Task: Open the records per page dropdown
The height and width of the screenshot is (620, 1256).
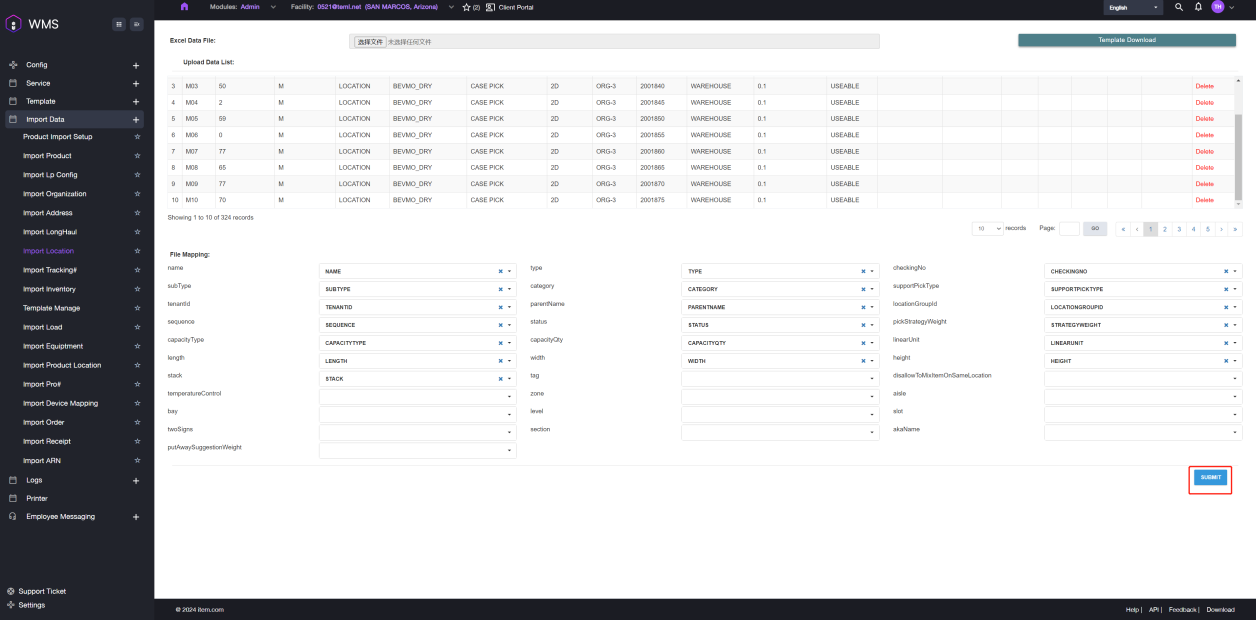Action: (x=987, y=228)
